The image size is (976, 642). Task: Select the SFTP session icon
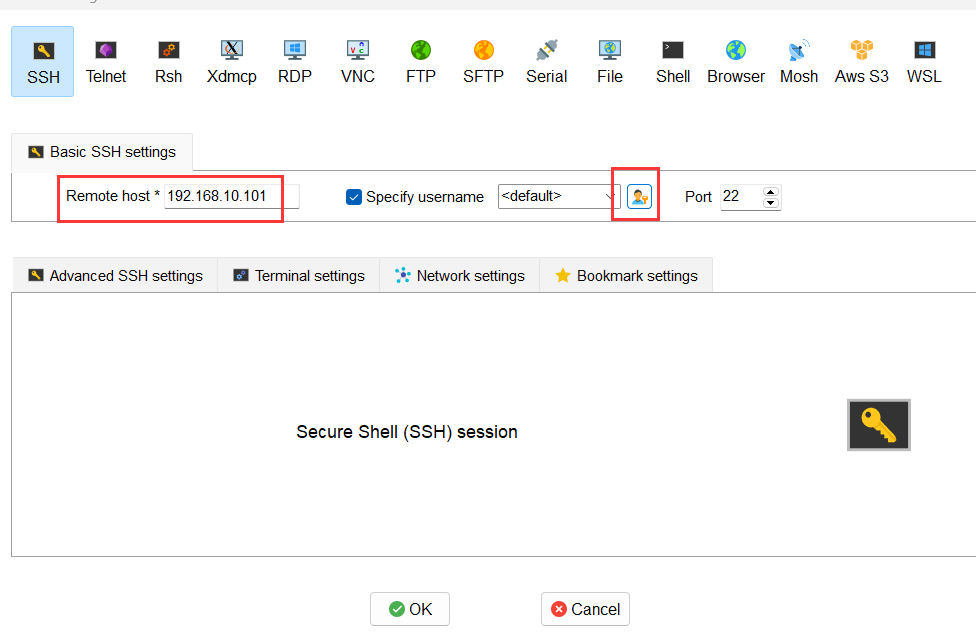483,62
